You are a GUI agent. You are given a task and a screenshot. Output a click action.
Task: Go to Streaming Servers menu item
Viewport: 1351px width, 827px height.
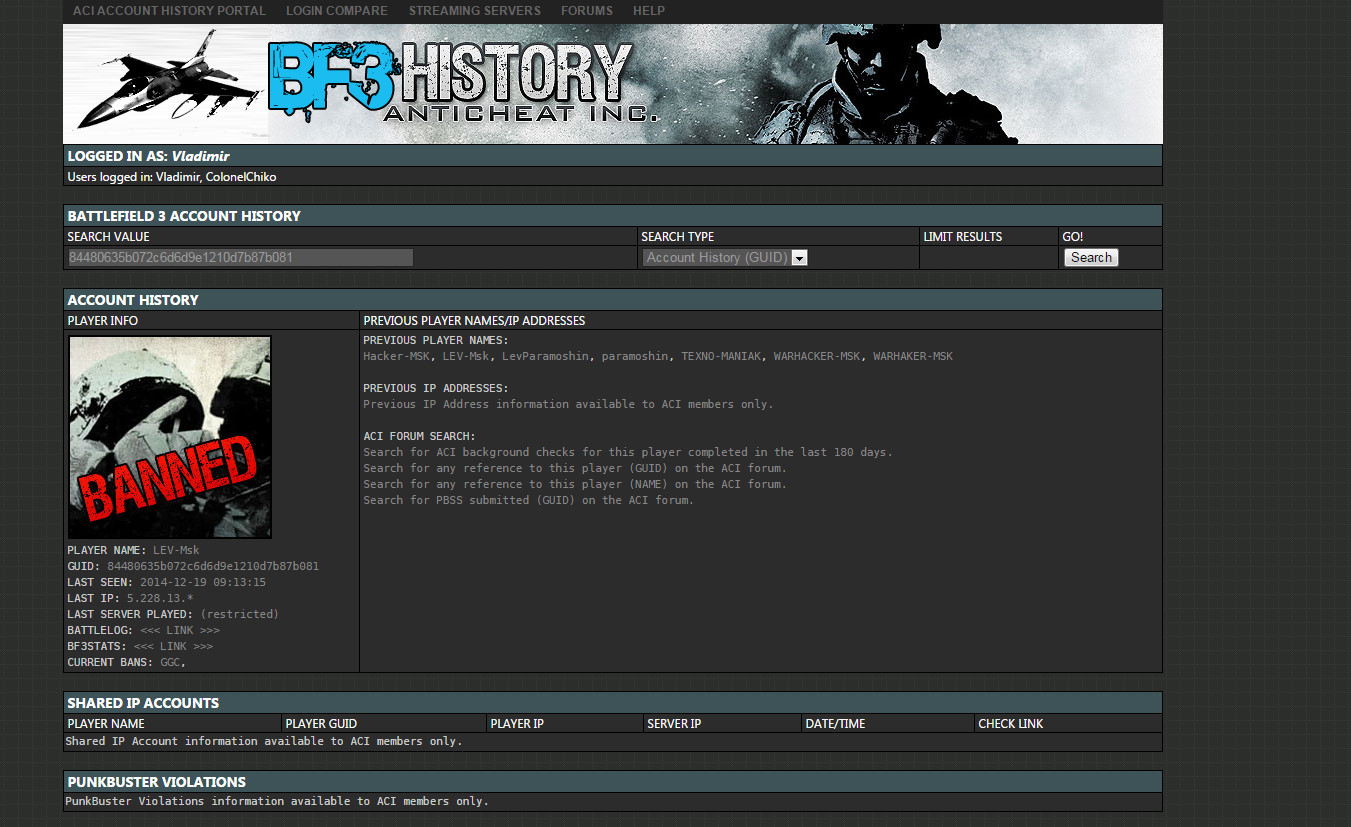pos(474,11)
